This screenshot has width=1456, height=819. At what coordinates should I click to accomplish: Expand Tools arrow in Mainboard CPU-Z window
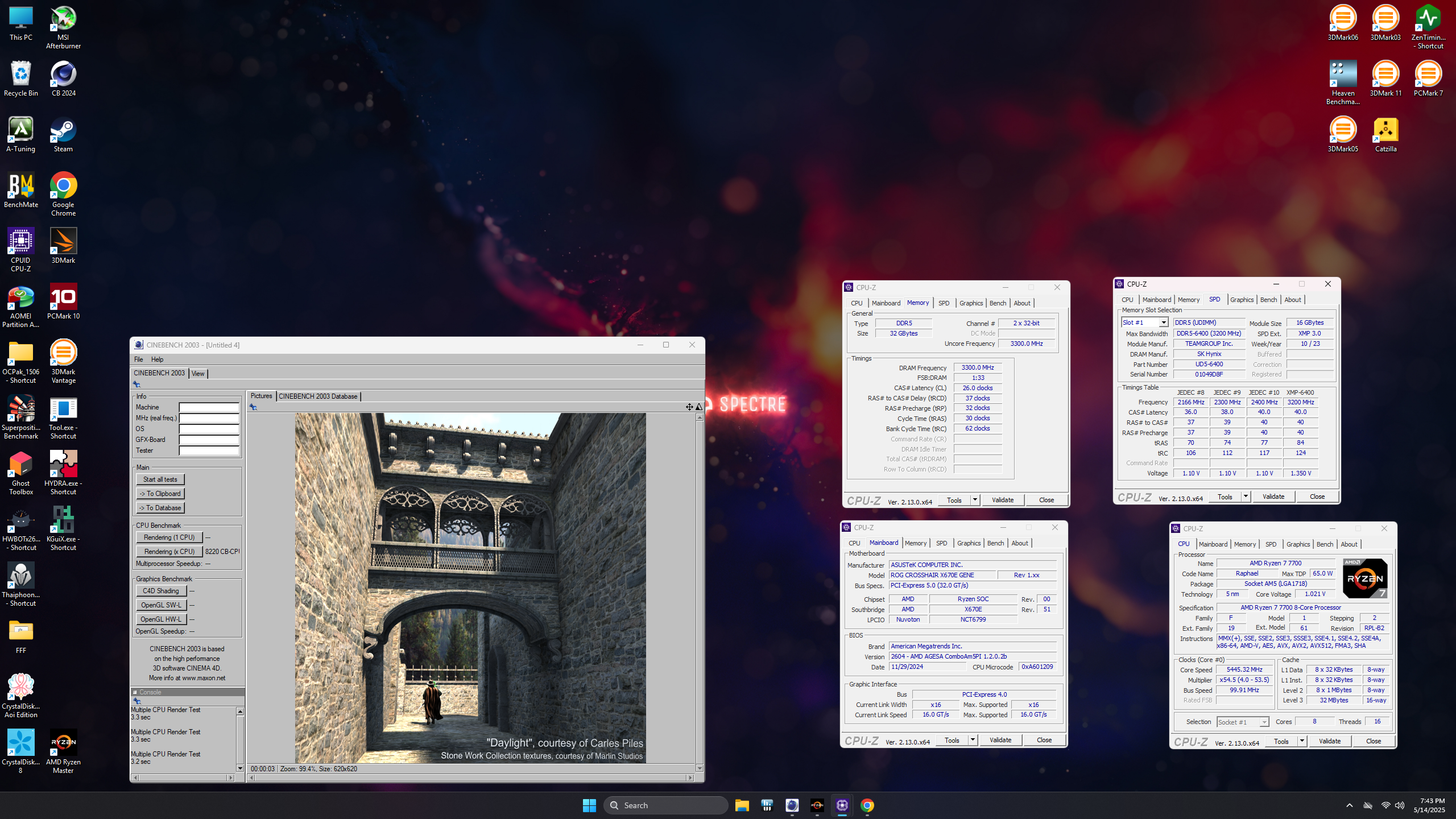pos(973,740)
